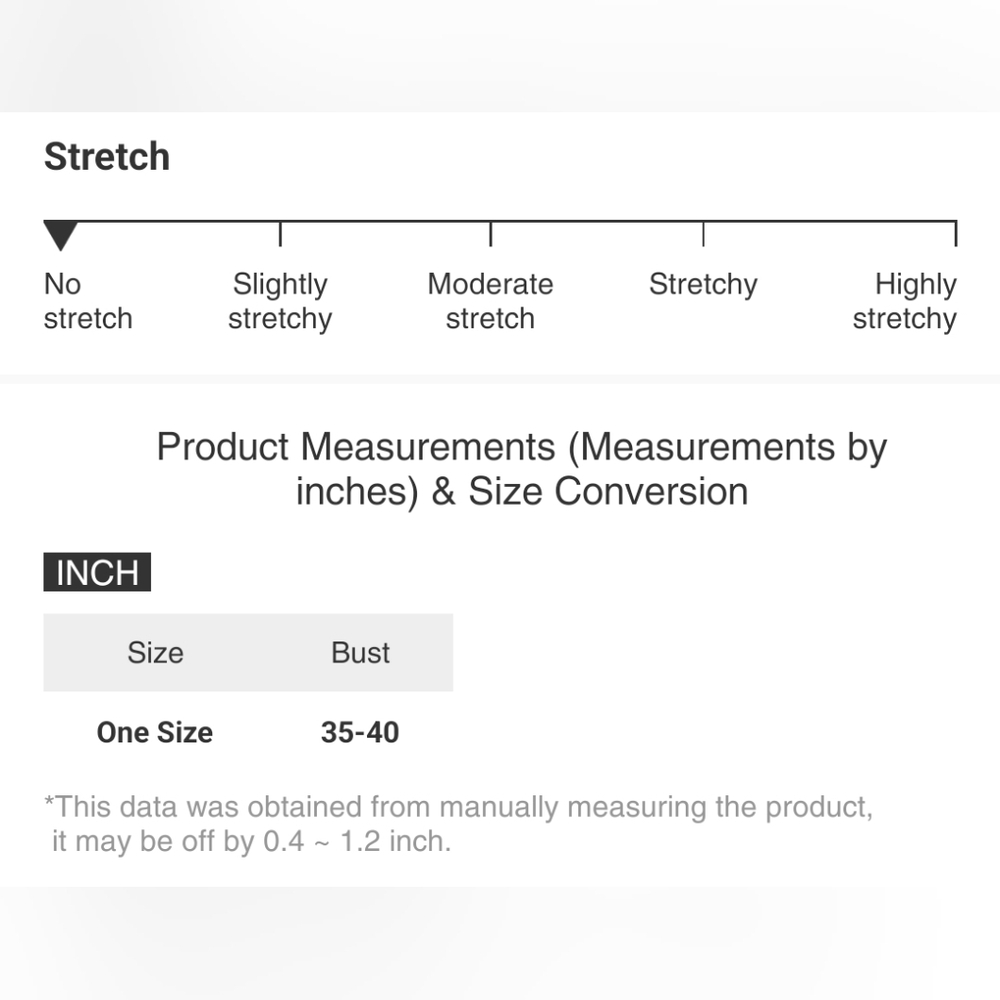1000x1000 pixels.
Task: Click the end tick above Highly stretchy
Action: pyautogui.click(x=955, y=233)
